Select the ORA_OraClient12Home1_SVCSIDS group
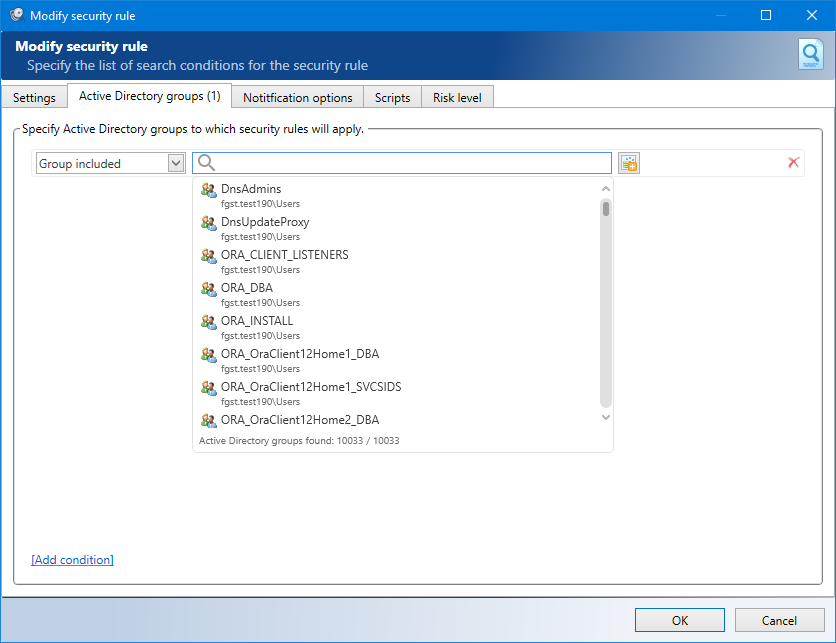The image size is (836, 643). coord(397,394)
